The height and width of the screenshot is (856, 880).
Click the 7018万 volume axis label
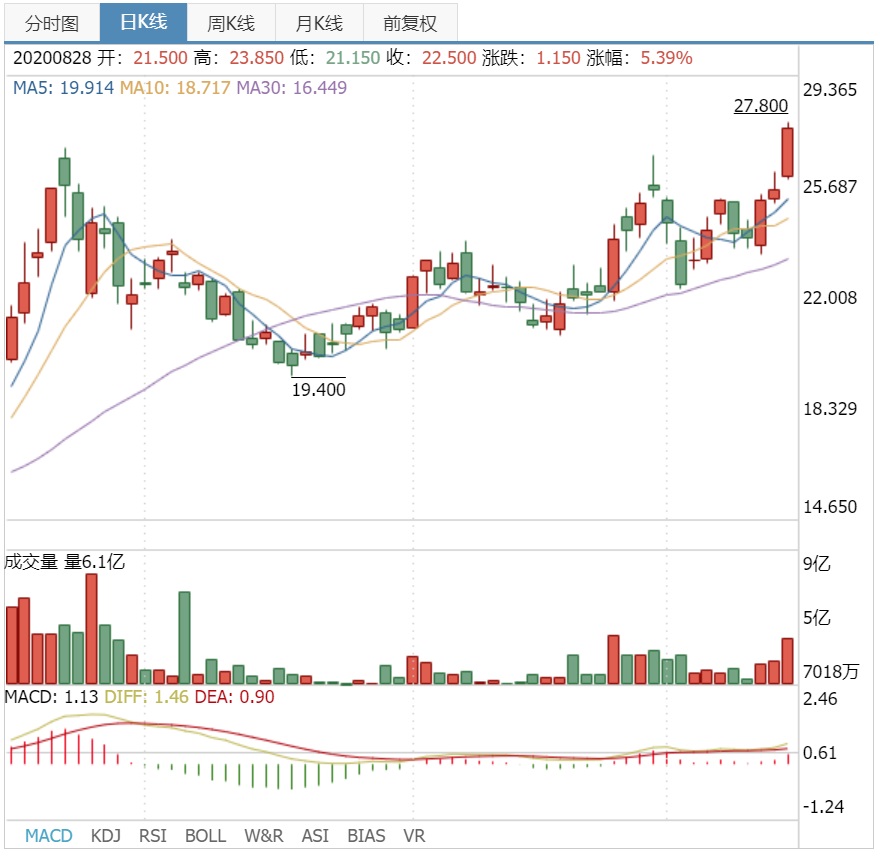pyautogui.click(x=831, y=671)
